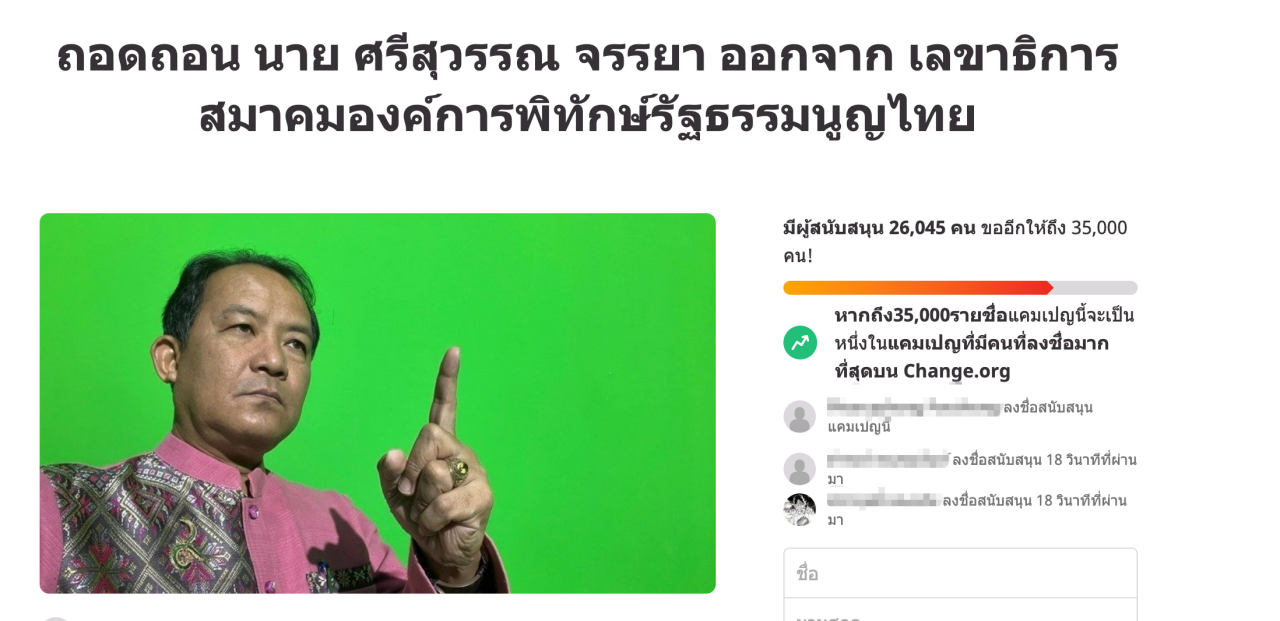
Task: Click the second supporter's gray avatar icon
Action: (x=800, y=469)
